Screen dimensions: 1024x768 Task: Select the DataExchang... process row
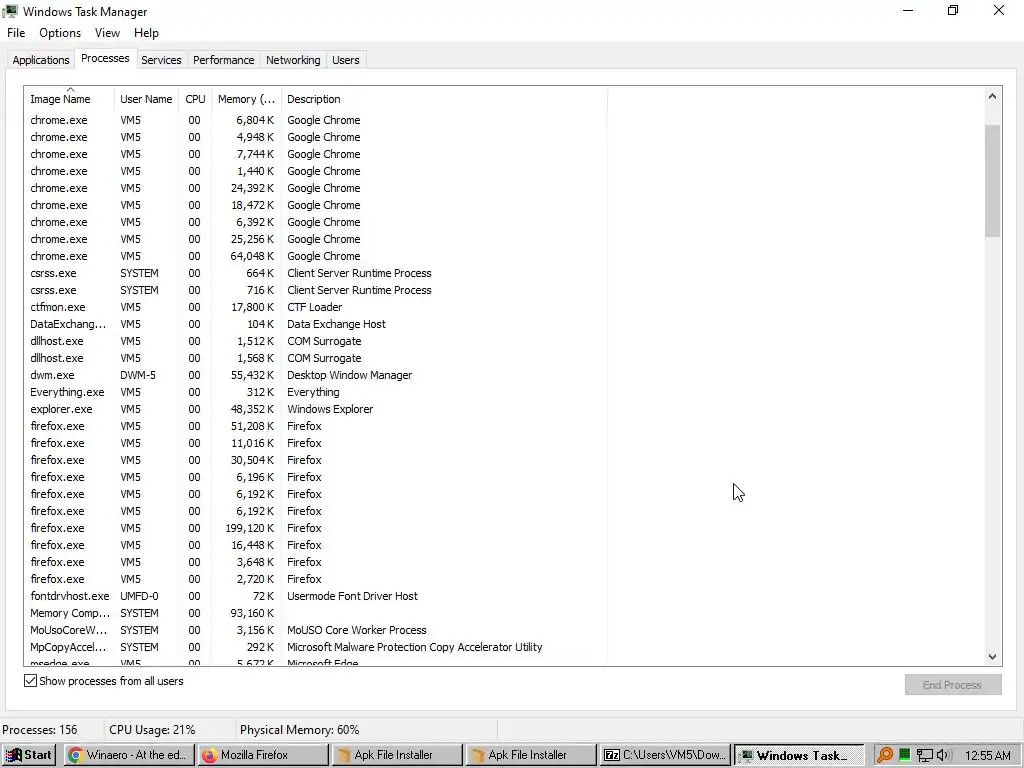point(316,324)
